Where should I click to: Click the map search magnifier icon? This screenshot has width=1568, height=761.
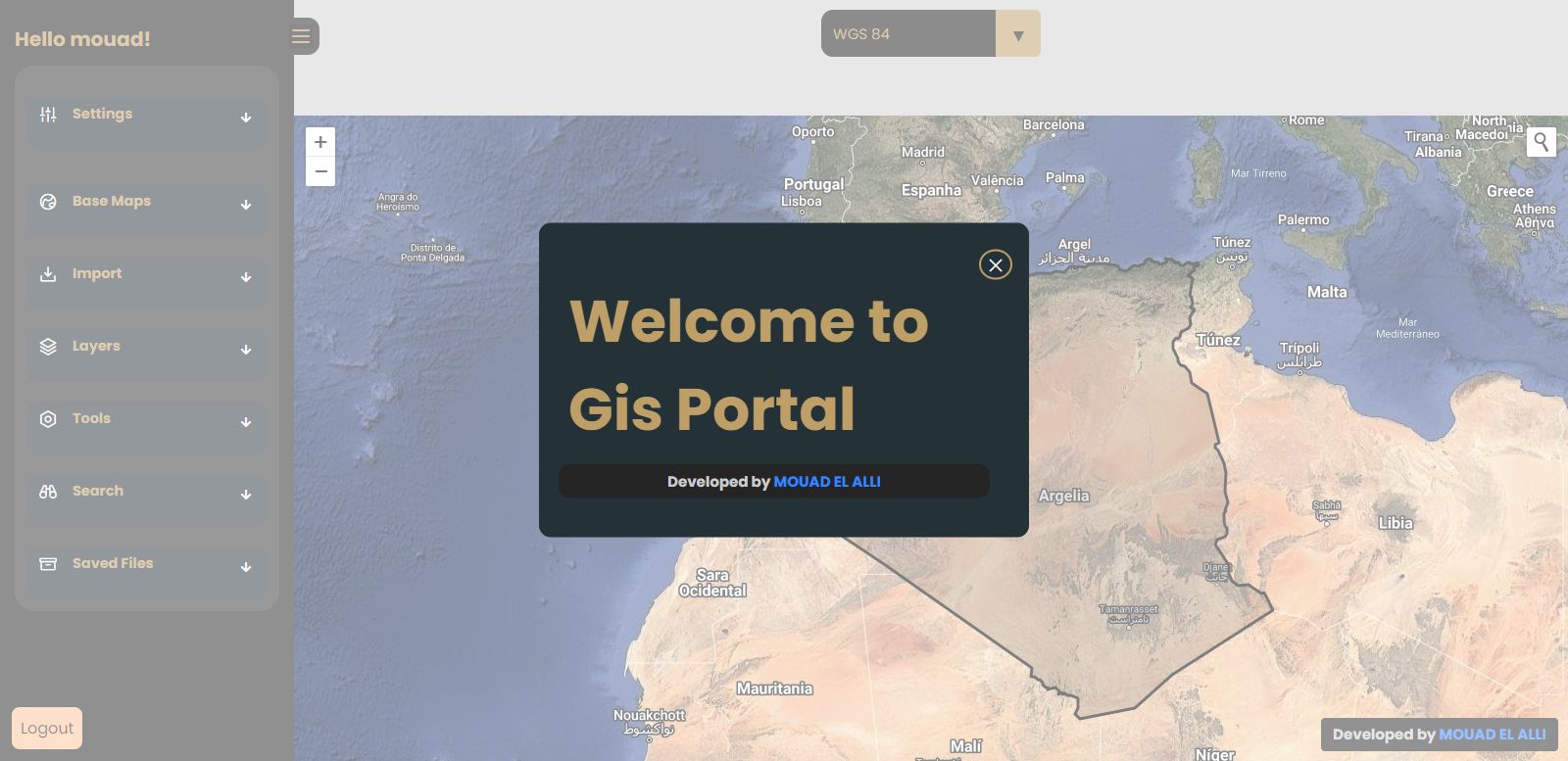click(1541, 142)
